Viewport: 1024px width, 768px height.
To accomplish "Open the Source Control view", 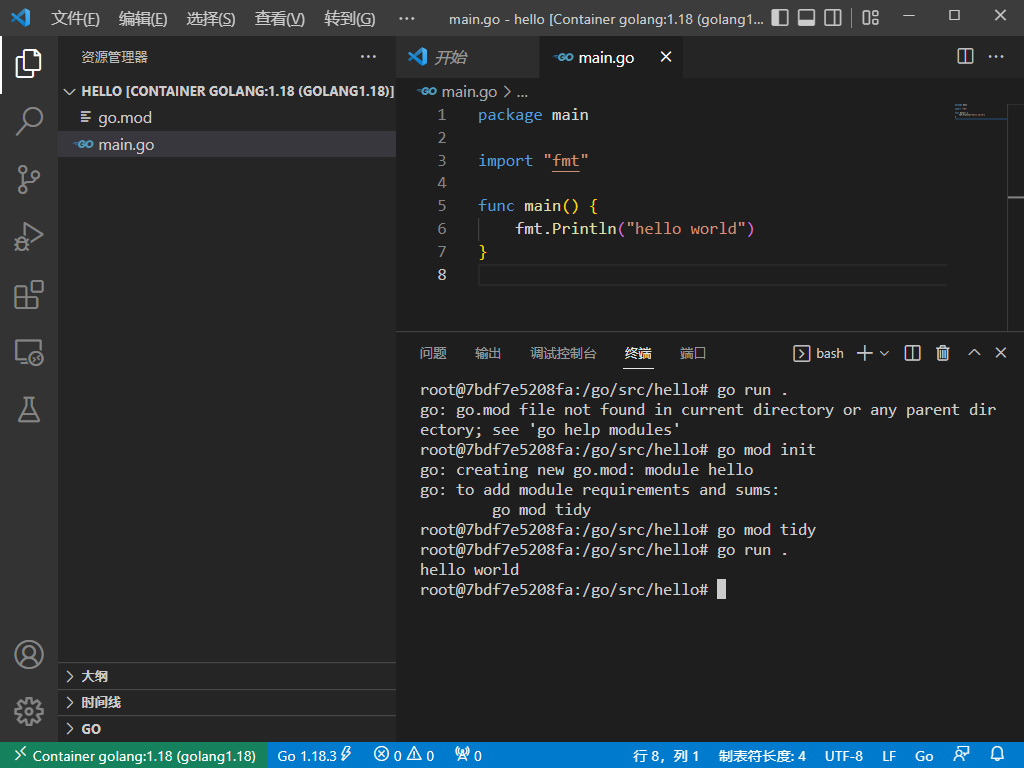I will coord(29,179).
